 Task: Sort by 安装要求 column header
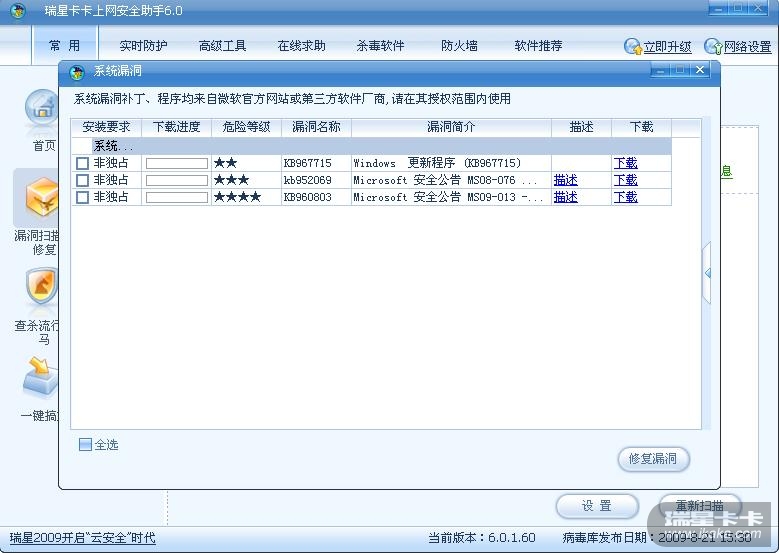pyautogui.click(x=106, y=127)
